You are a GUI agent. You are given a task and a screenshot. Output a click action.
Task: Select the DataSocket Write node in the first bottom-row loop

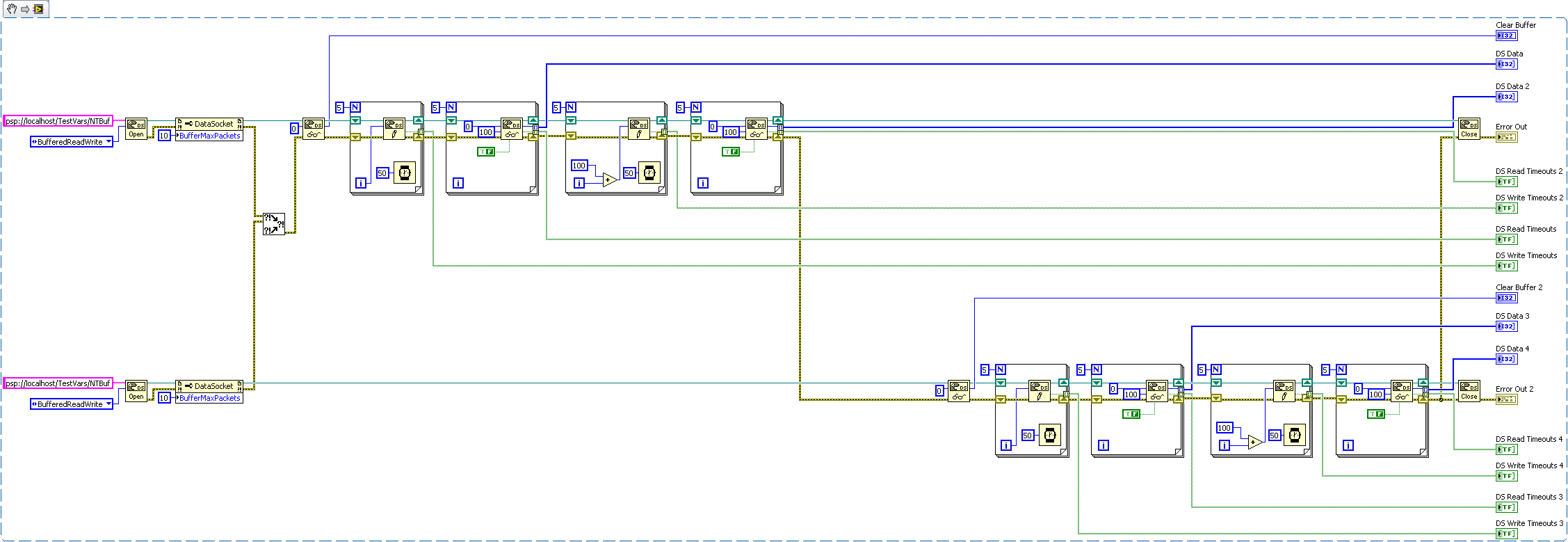coord(1039,391)
